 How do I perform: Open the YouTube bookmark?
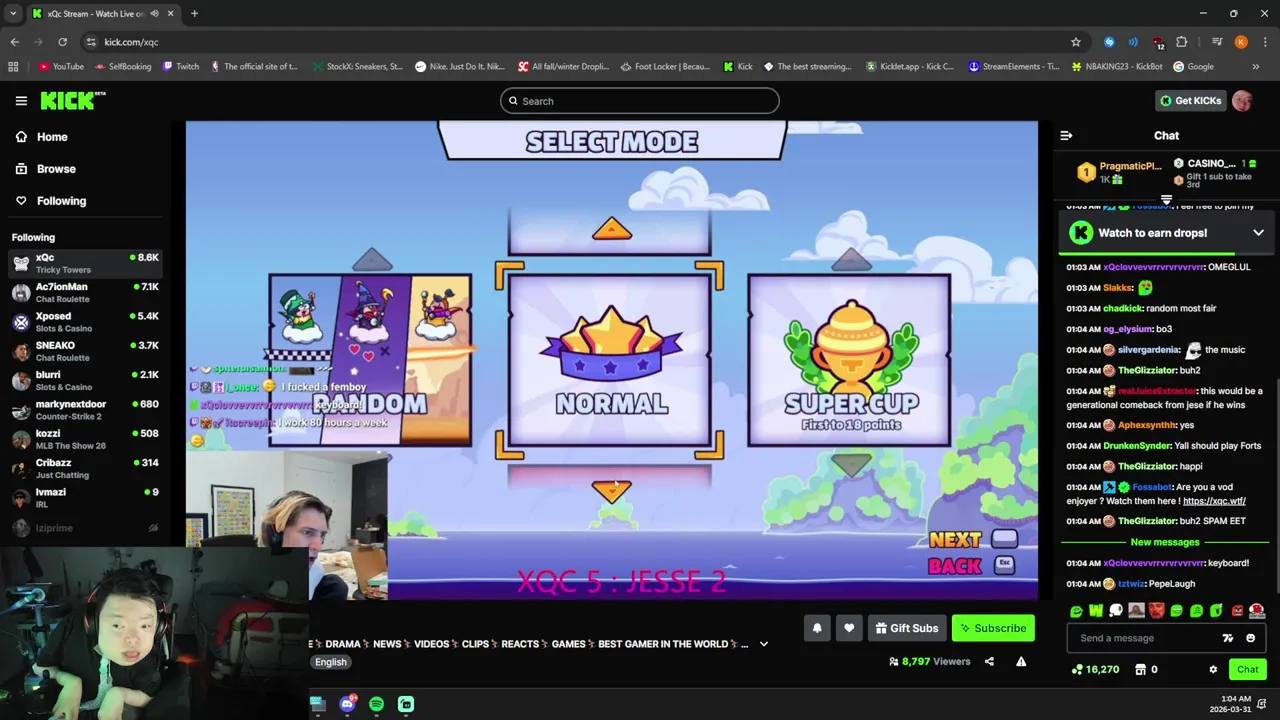pos(61,67)
